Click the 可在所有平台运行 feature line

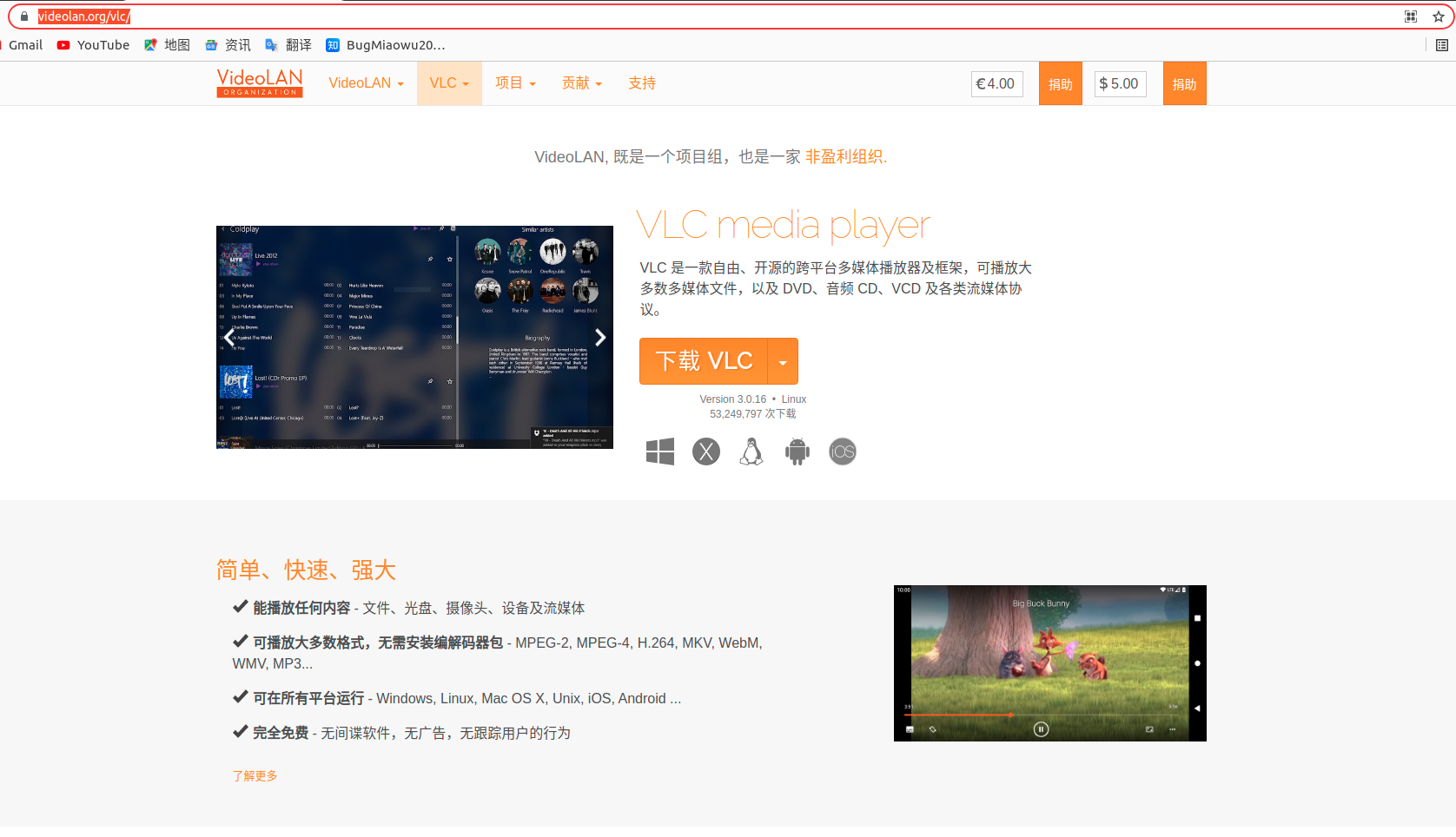point(457,698)
